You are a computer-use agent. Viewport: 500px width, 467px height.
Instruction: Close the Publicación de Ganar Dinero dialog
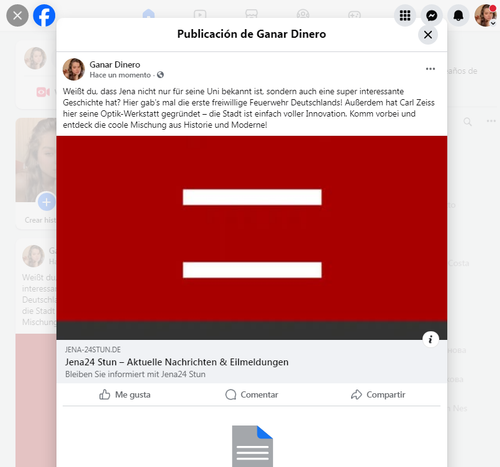click(428, 35)
